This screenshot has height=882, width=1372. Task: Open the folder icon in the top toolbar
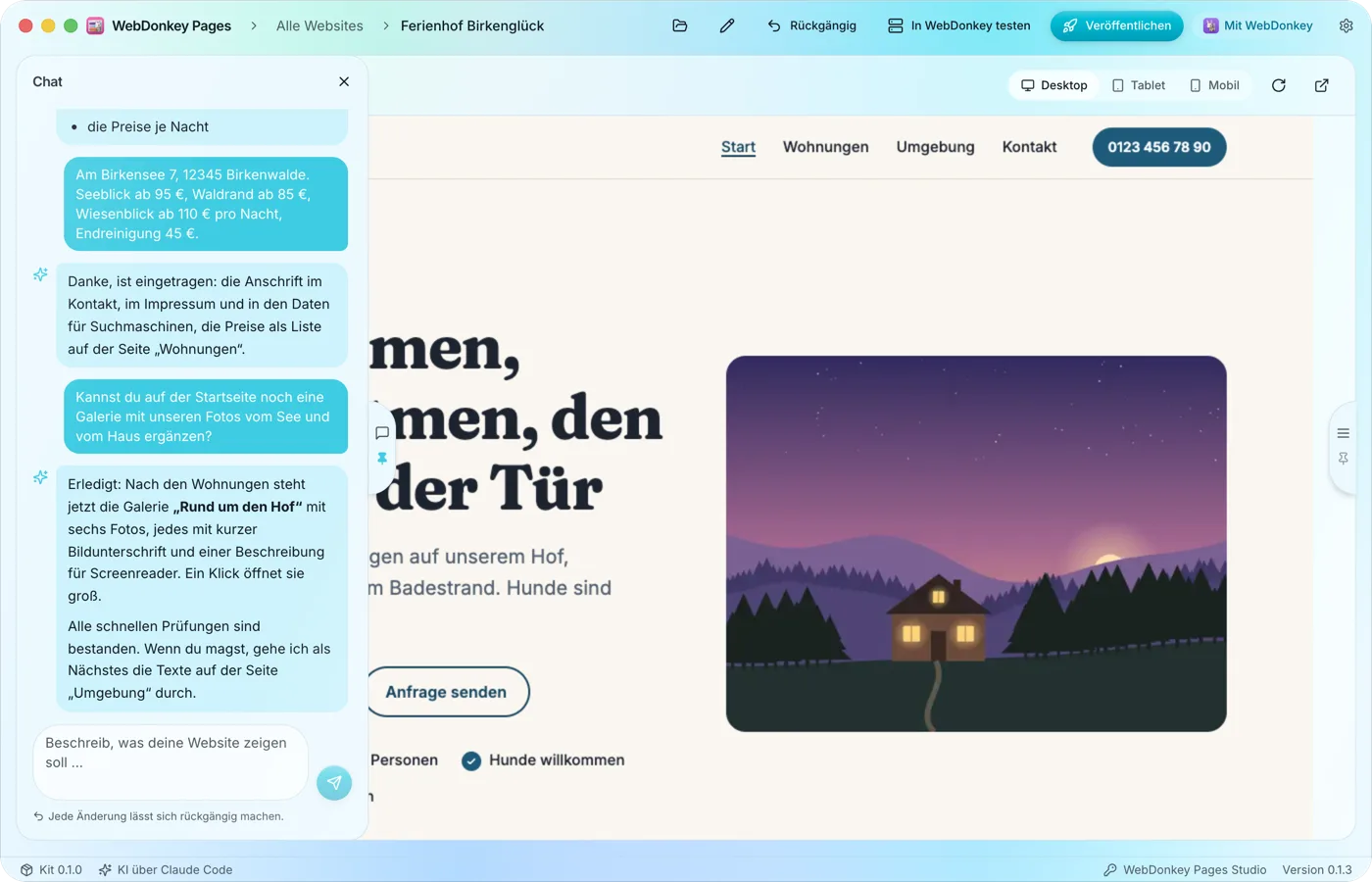pyautogui.click(x=680, y=25)
